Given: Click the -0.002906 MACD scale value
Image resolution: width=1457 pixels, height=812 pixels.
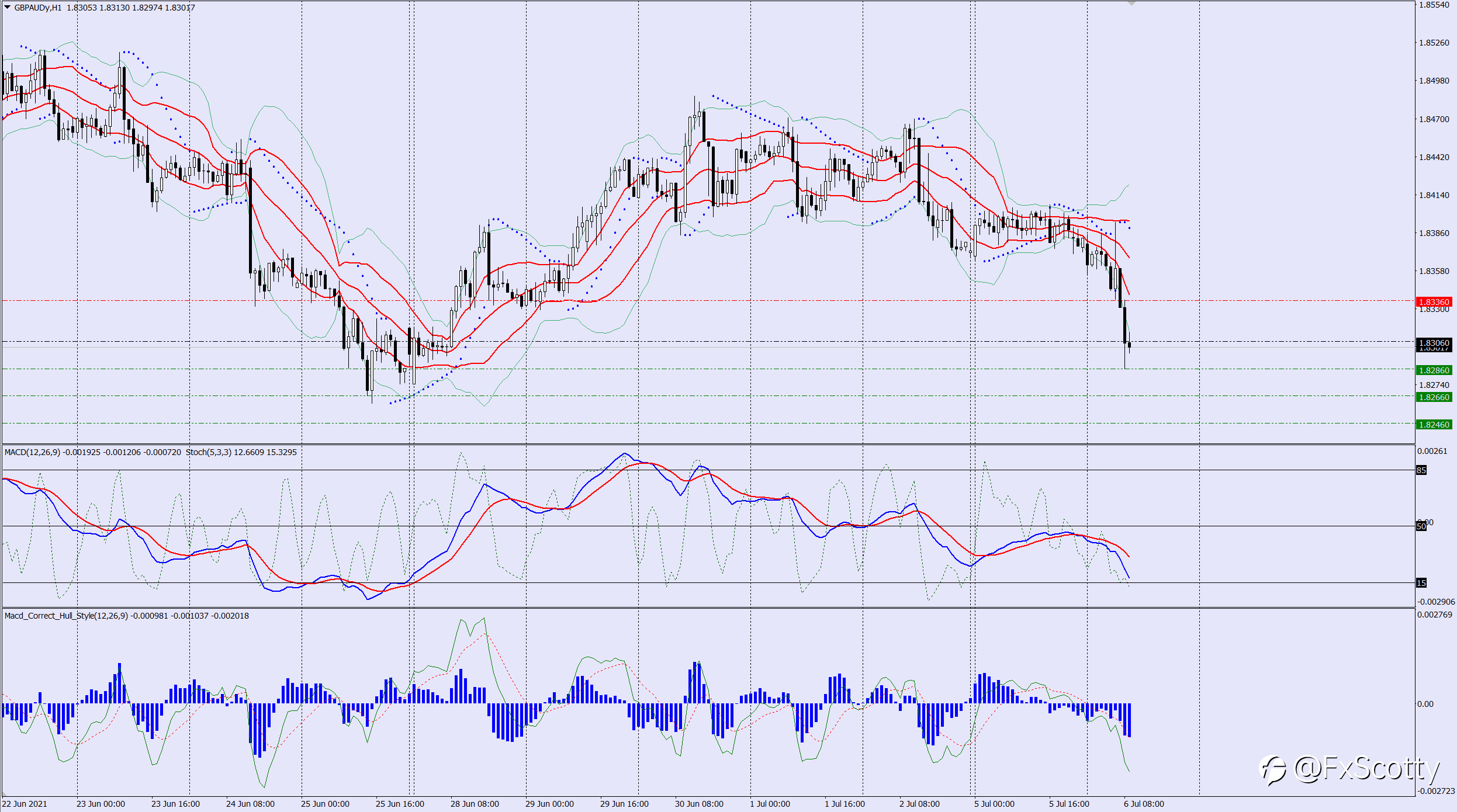Looking at the screenshot, I should coord(1436,602).
